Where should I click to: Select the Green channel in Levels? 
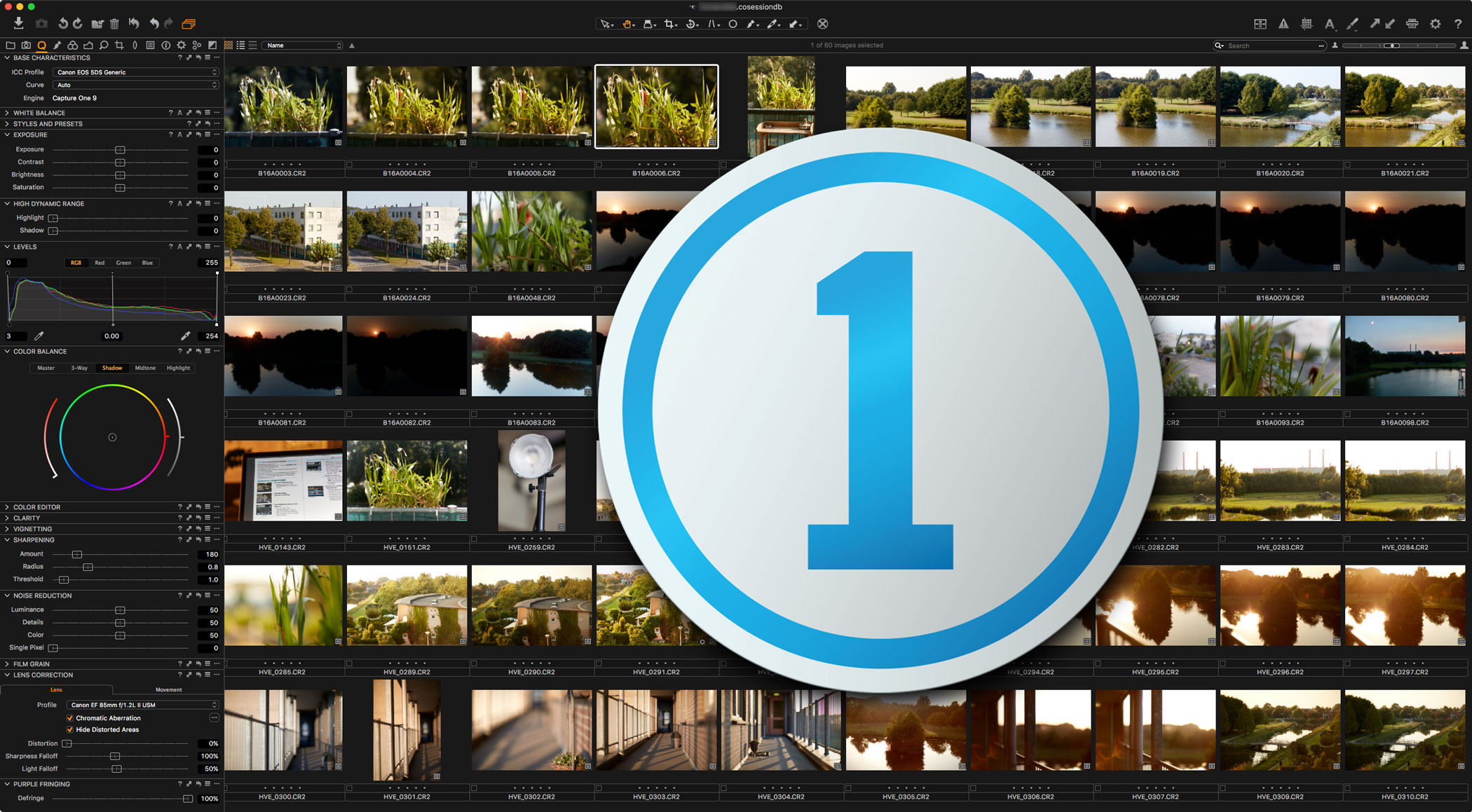click(123, 263)
